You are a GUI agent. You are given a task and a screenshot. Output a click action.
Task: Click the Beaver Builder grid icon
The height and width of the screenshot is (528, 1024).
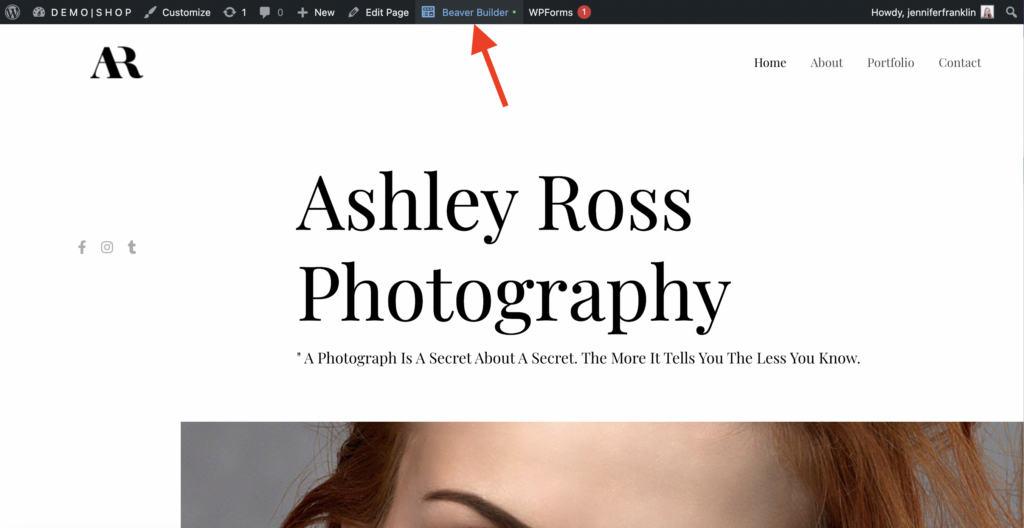pyautogui.click(x=428, y=12)
